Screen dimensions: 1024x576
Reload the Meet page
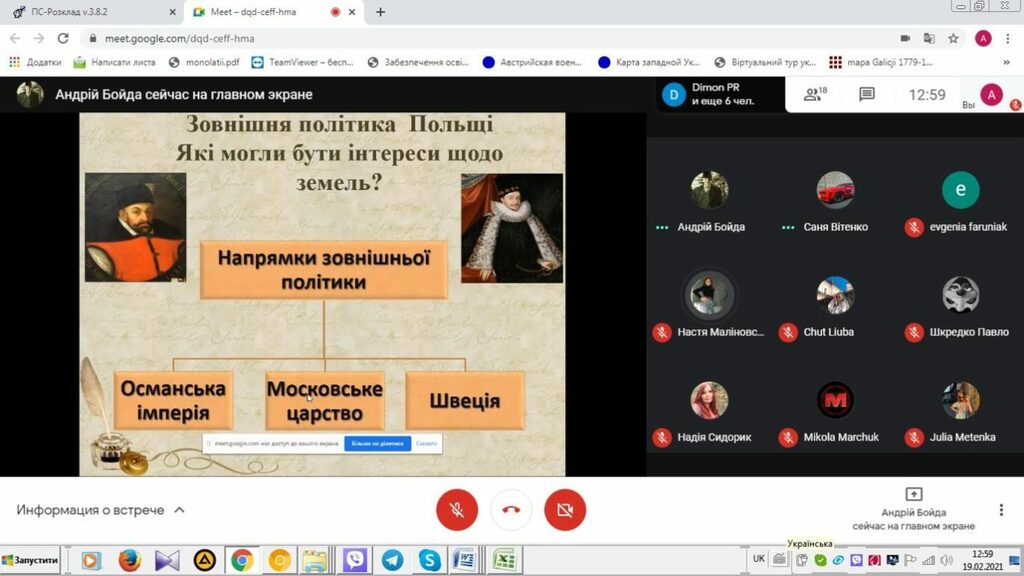coord(63,38)
